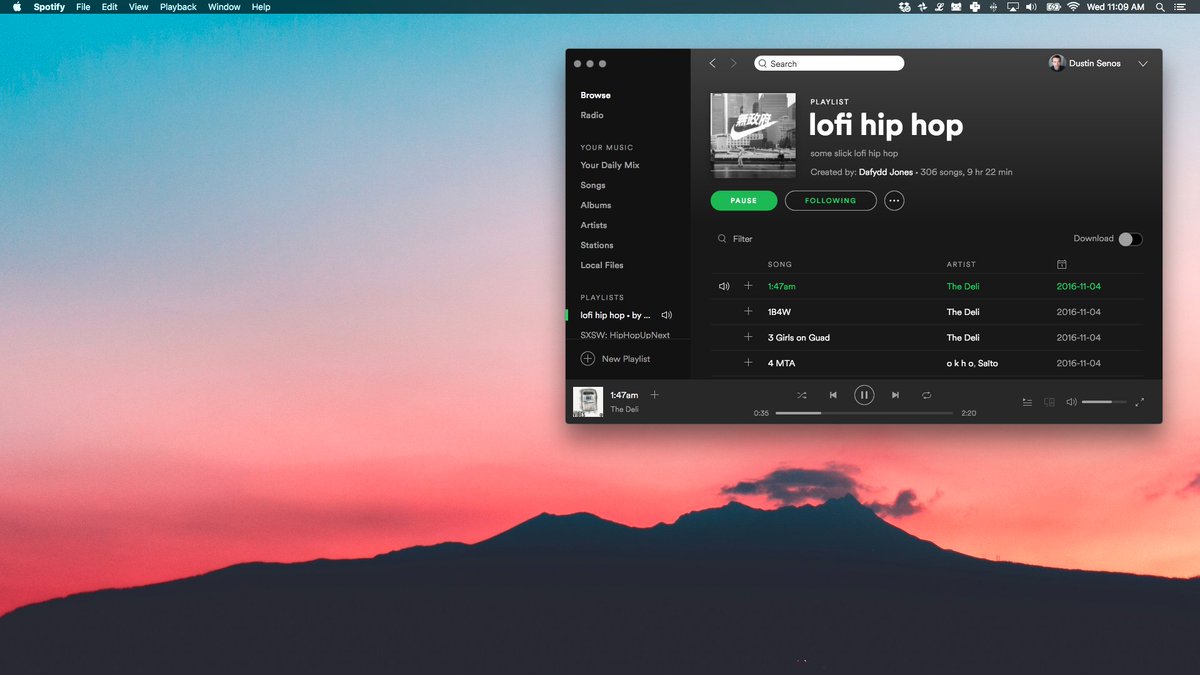This screenshot has width=1200, height=675.
Task: Toggle the Download switch
Action: pos(1130,239)
